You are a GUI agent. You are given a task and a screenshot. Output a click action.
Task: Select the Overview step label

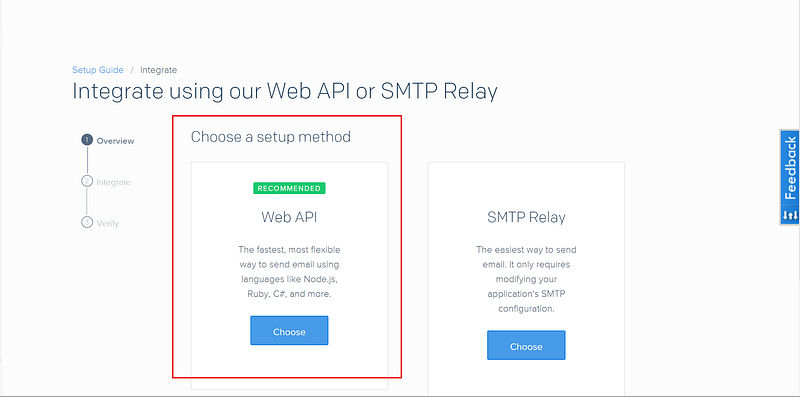[x=115, y=141]
